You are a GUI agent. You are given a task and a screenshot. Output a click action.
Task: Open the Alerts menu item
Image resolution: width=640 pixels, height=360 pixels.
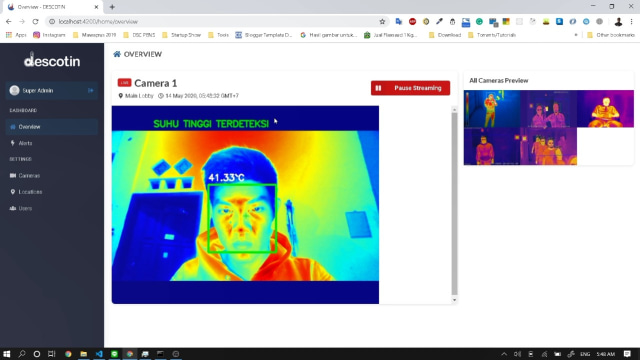52,143
